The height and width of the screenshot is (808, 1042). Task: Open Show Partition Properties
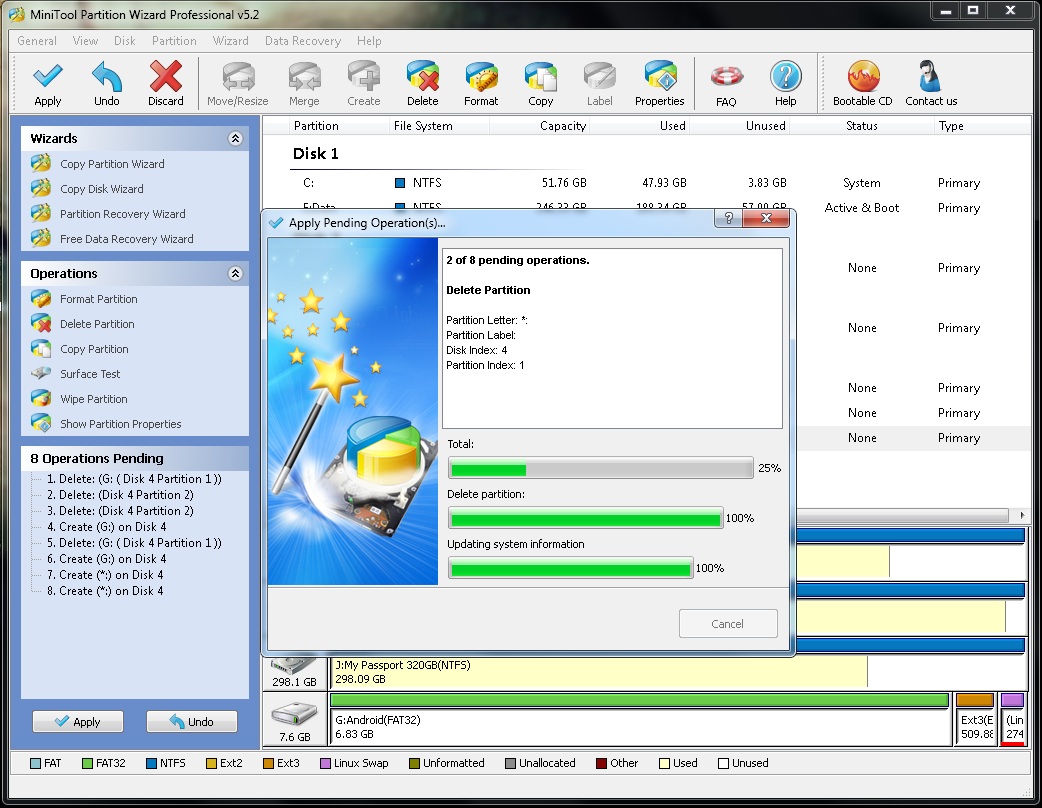tap(120, 424)
